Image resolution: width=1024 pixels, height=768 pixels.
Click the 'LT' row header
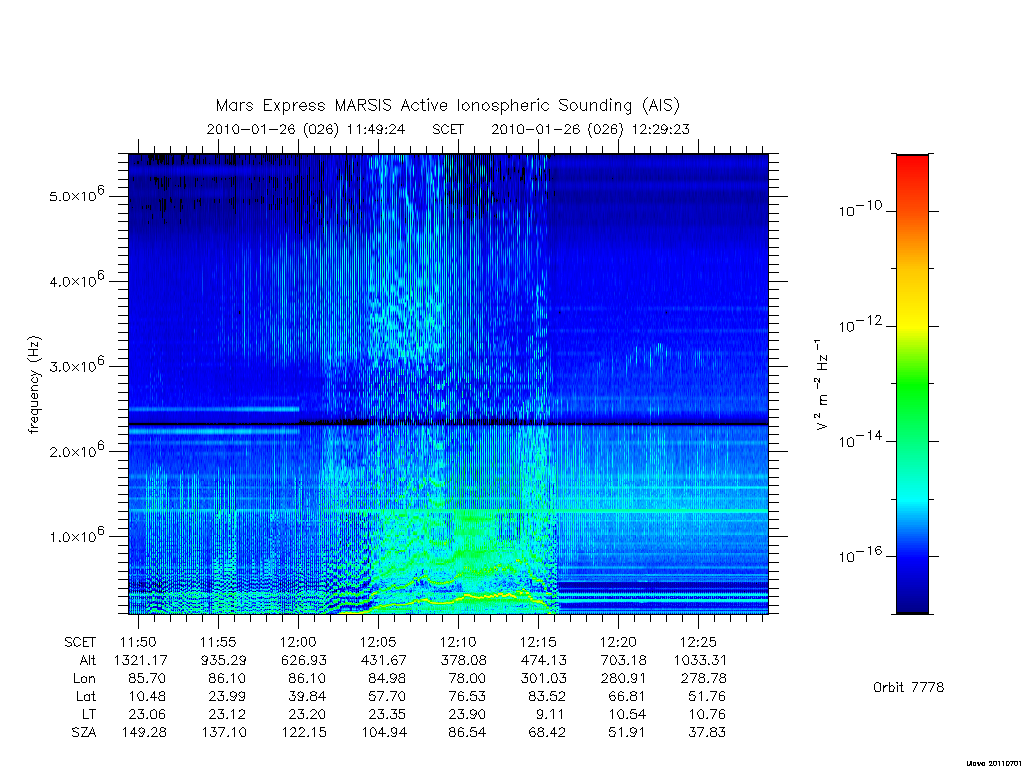click(89, 714)
